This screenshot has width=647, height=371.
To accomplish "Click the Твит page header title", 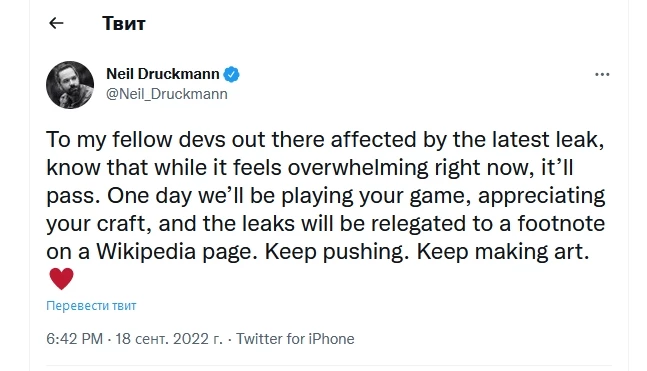I will 124,24.
